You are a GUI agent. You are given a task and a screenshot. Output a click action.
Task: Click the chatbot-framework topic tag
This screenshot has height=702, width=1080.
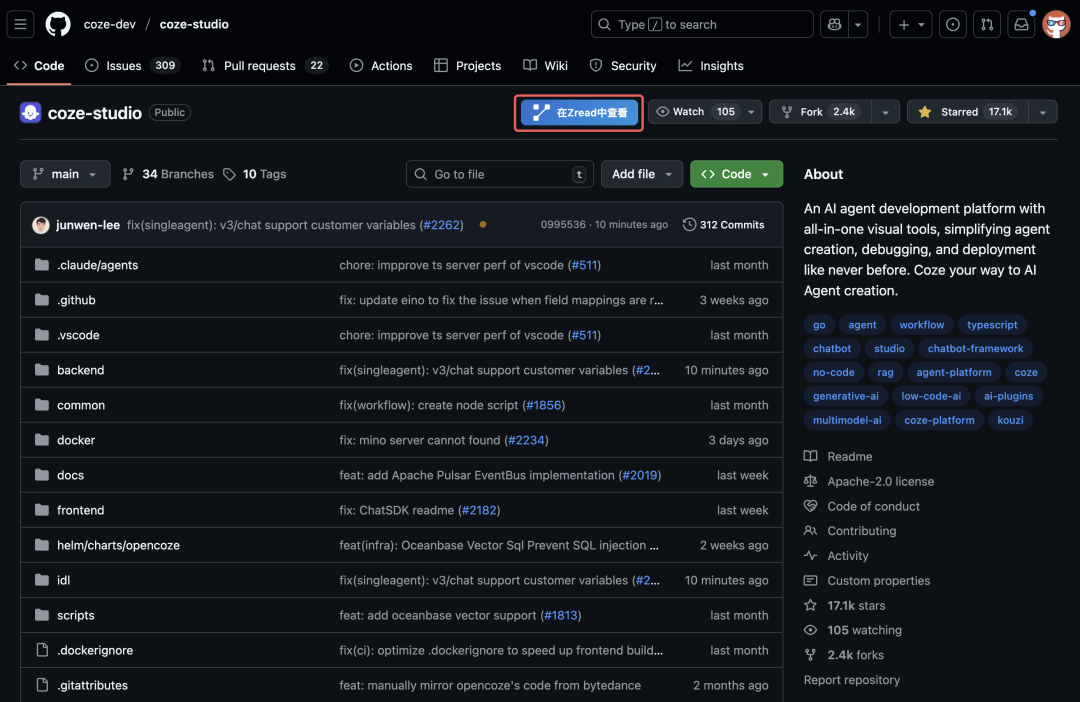[975, 348]
